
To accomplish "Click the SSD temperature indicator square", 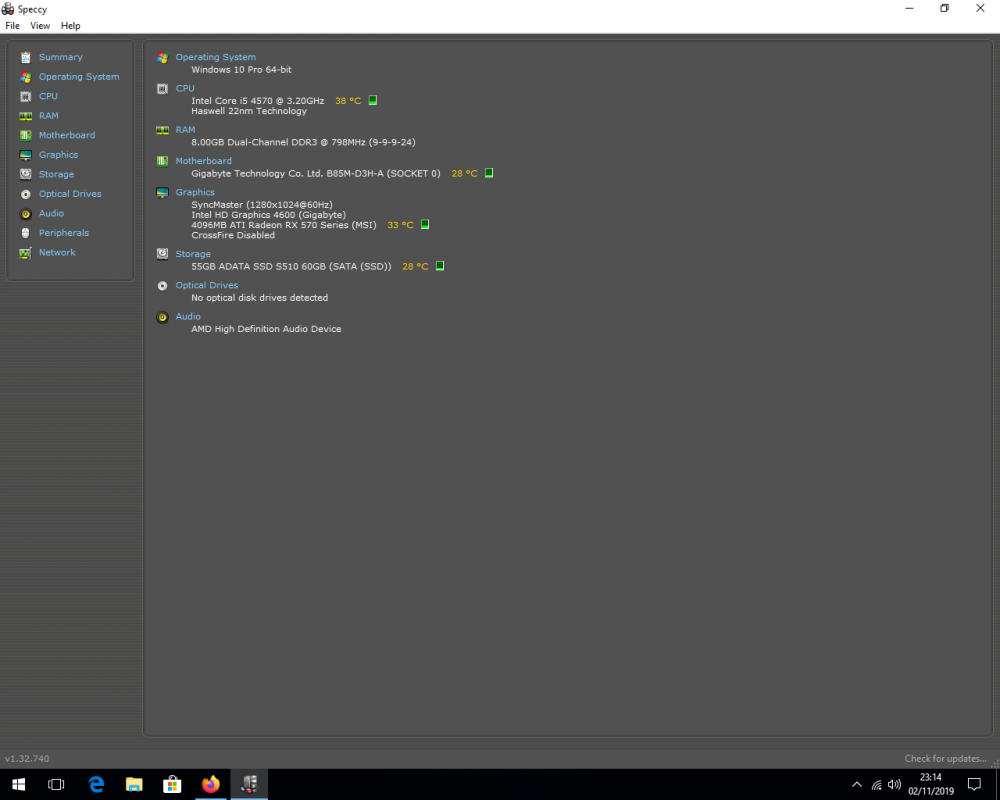I will coord(440,266).
